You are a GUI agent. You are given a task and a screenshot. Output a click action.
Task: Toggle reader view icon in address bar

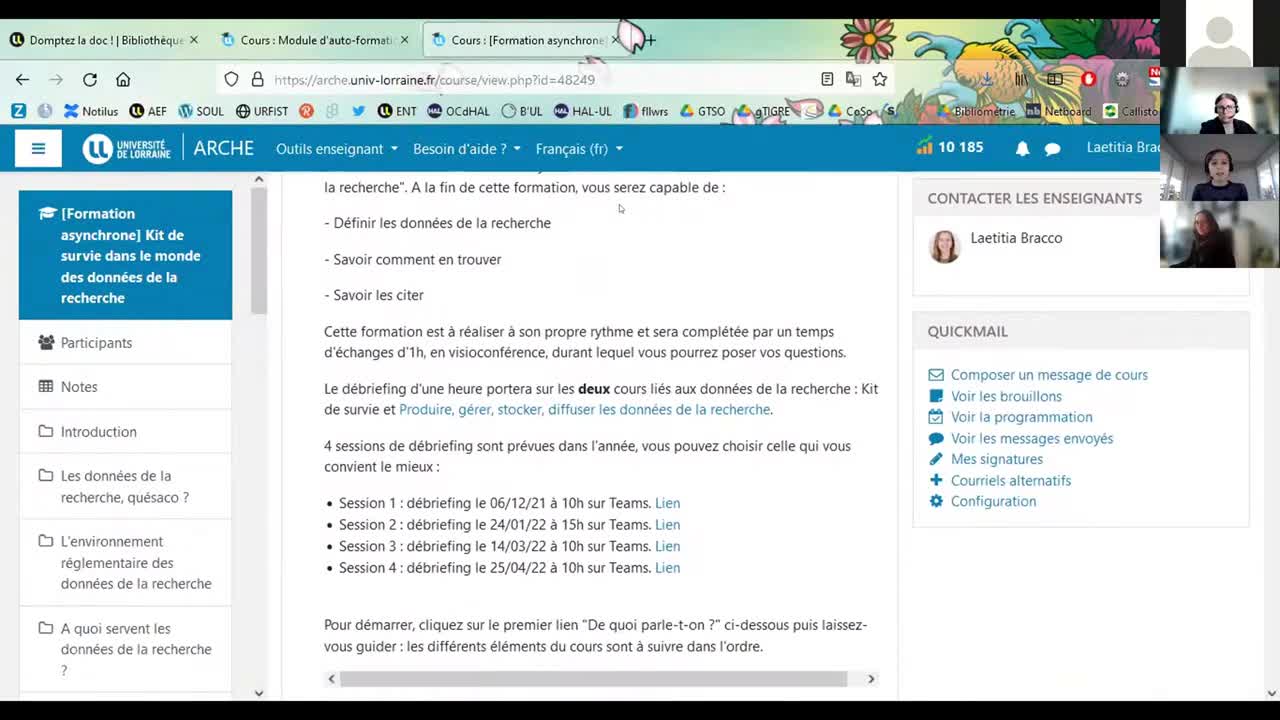827,79
